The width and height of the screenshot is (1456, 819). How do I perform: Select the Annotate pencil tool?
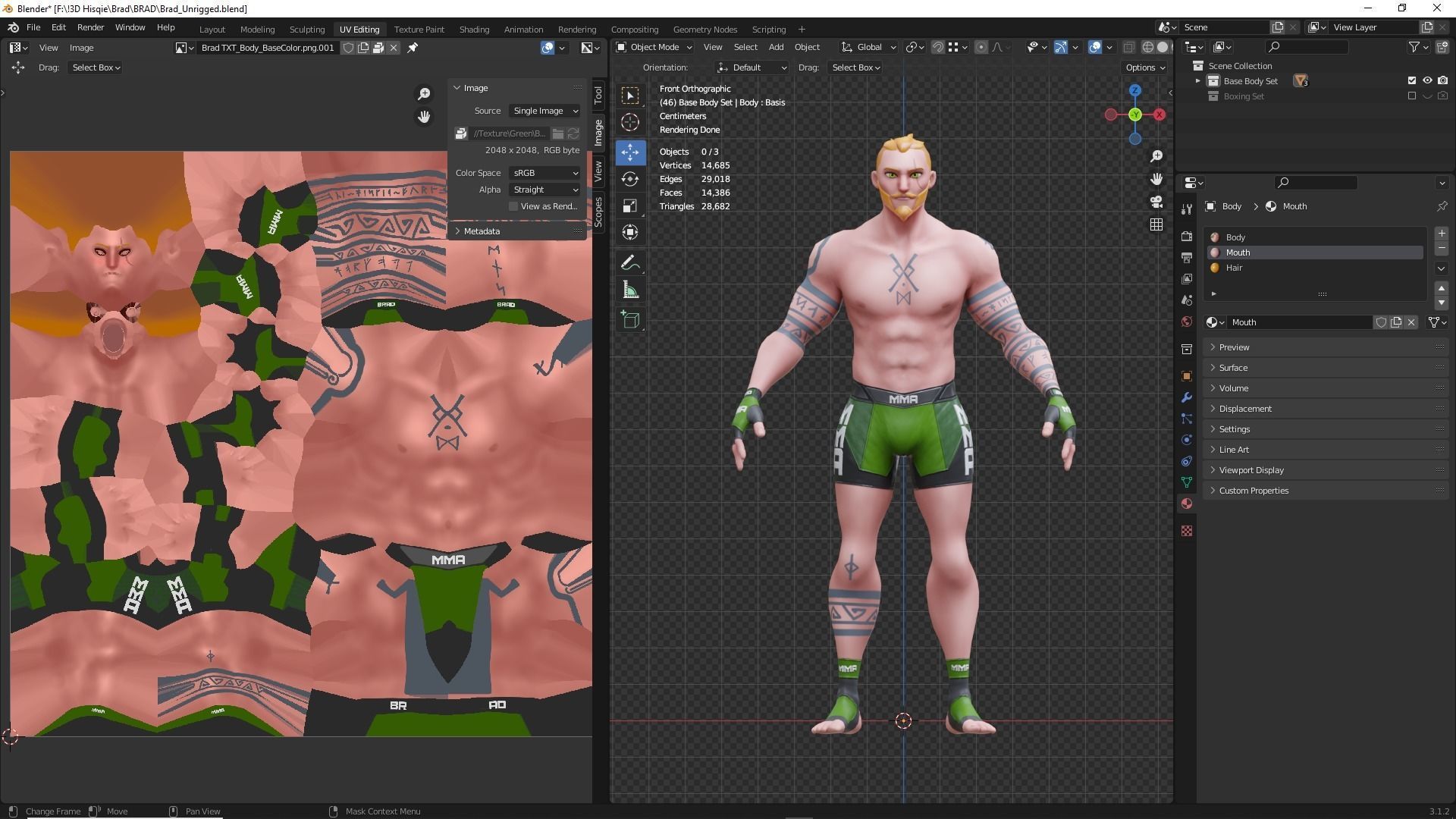630,263
